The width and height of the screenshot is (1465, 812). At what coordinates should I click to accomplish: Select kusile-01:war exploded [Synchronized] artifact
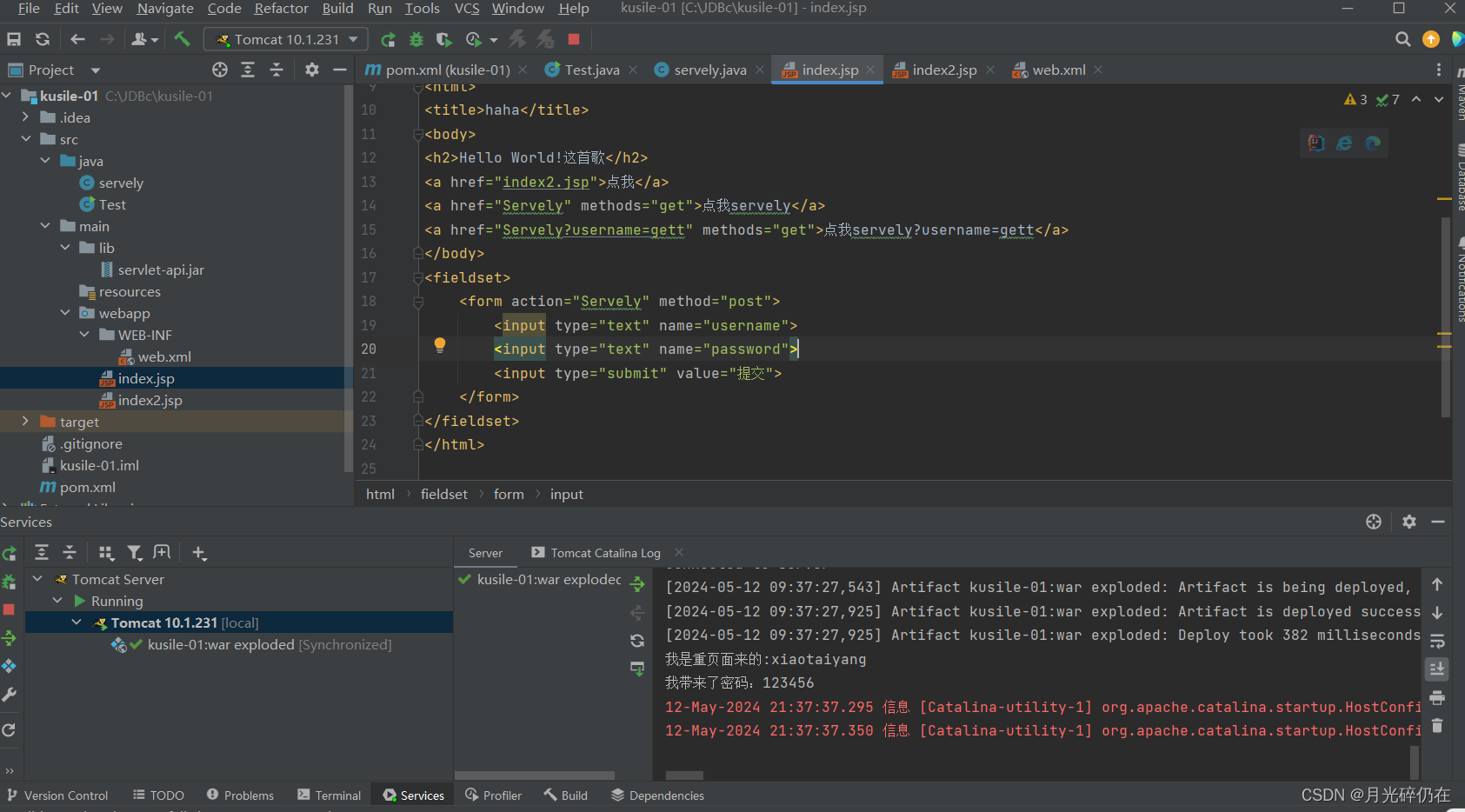(x=251, y=644)
